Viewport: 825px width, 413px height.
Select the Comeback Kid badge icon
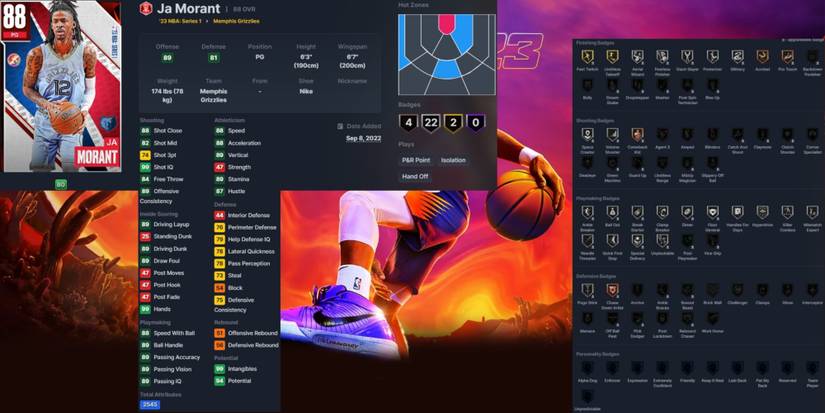pos(637,135)
